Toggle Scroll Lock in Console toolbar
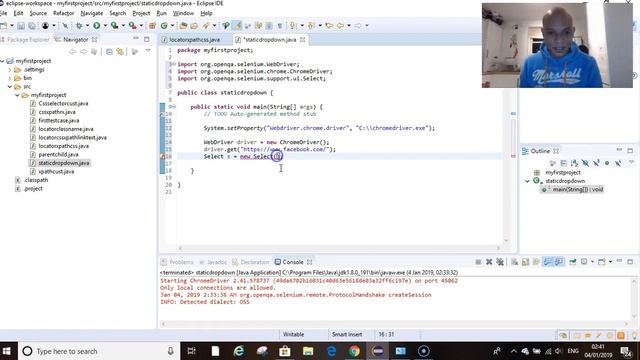 click(x=525, y=262)
